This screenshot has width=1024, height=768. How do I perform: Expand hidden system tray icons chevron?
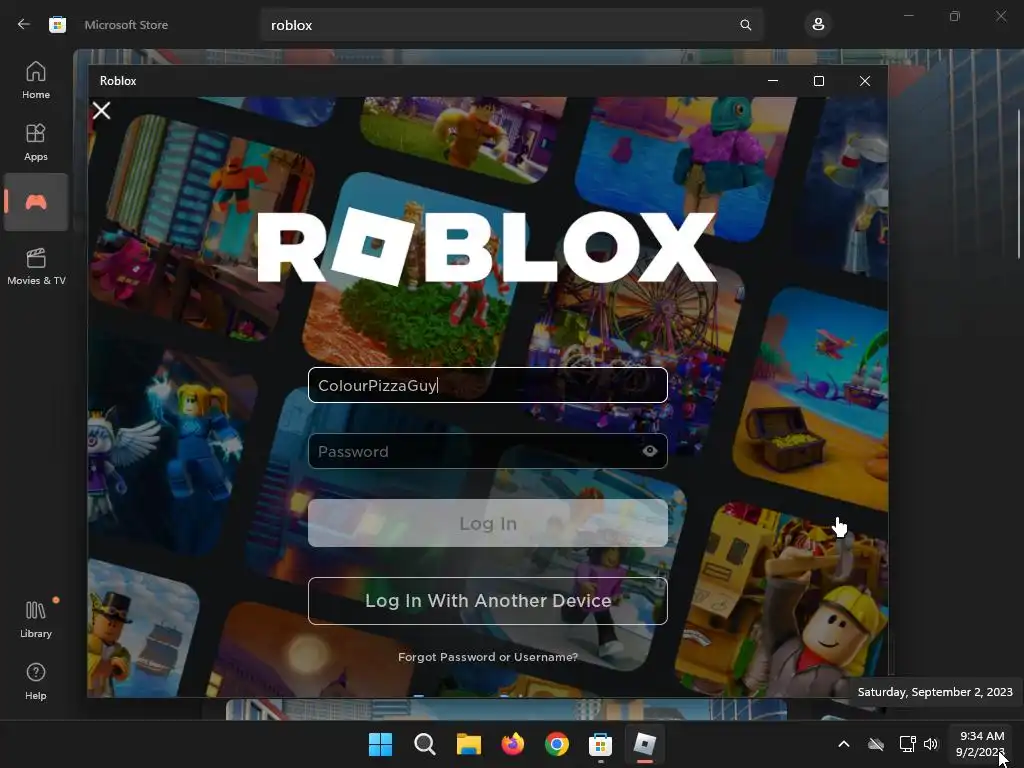point(844,744)
